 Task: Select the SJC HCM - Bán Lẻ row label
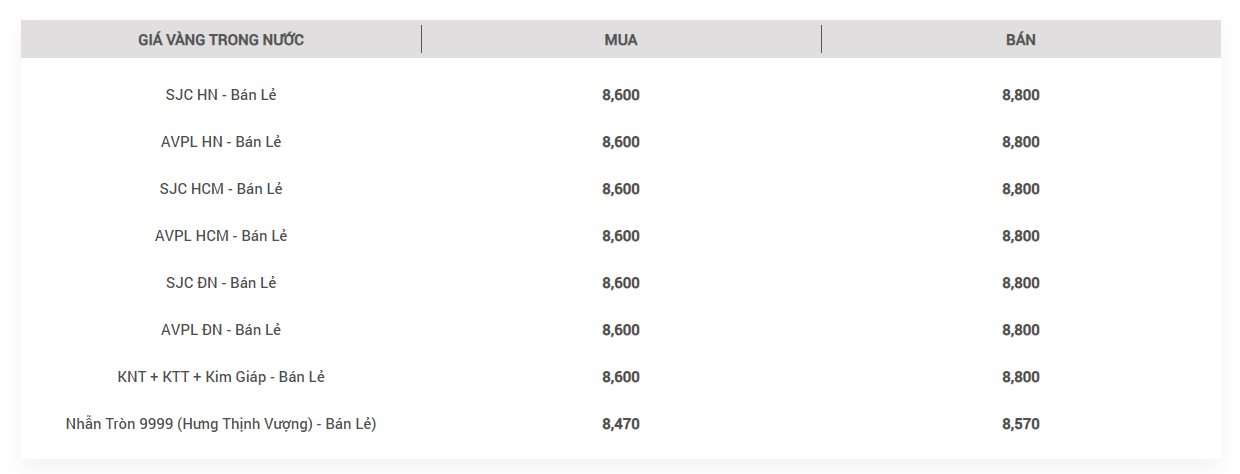(221, 189)
